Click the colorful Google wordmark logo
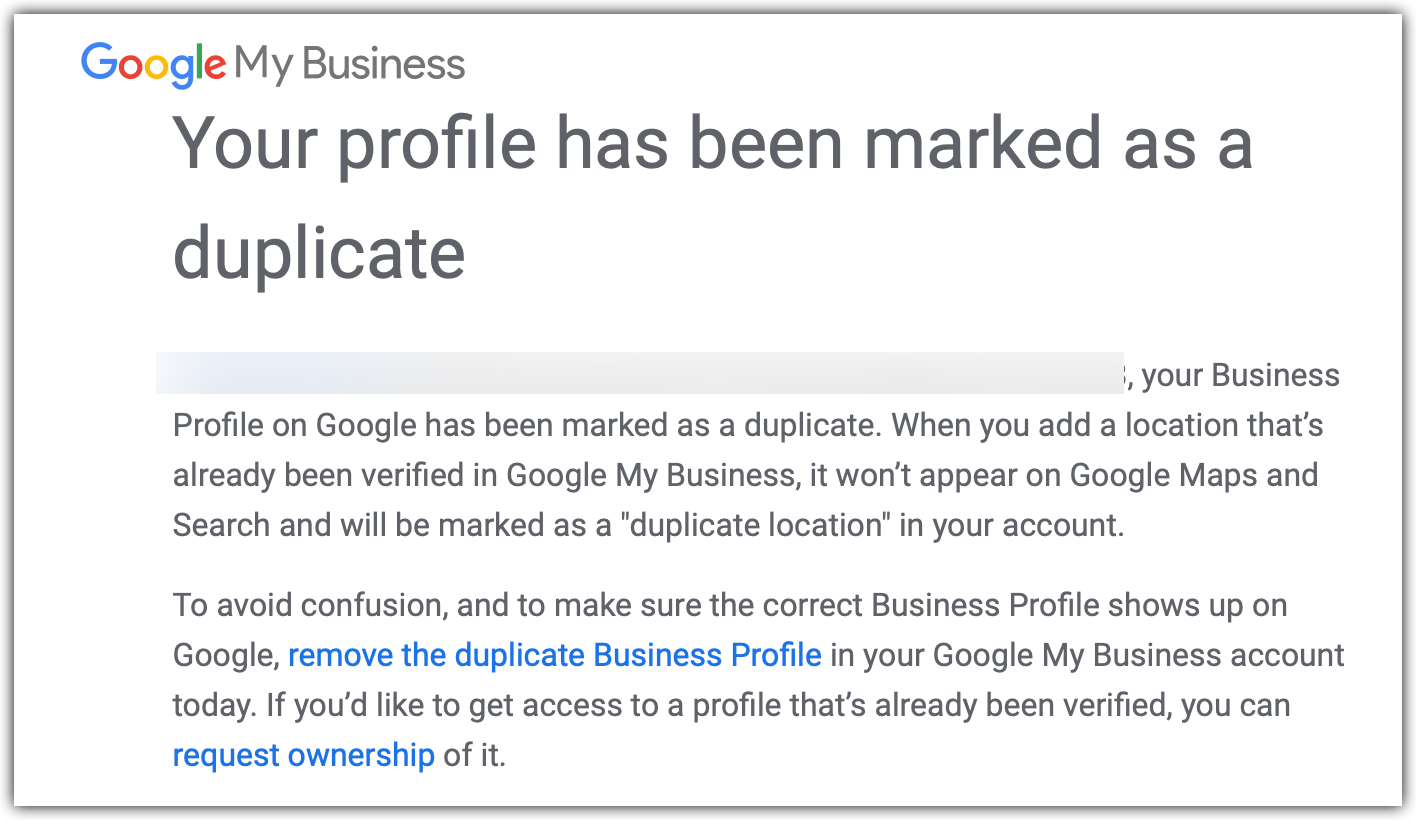The height and width of the screenshot is (820, 1416). coord(154,65)
